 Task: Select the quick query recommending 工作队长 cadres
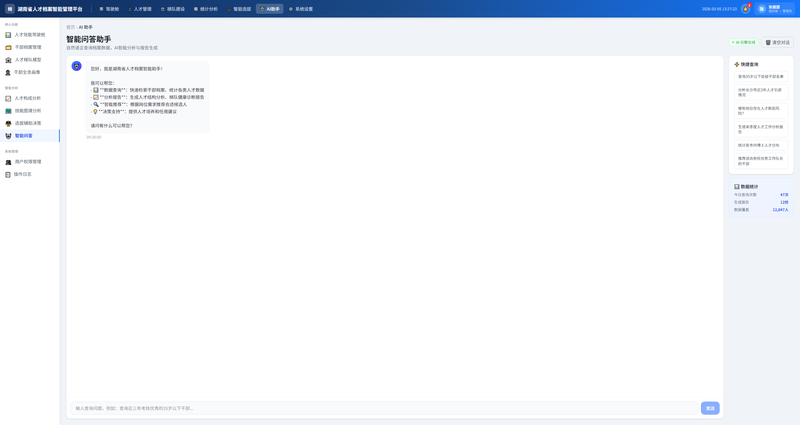tap(761, 161)
